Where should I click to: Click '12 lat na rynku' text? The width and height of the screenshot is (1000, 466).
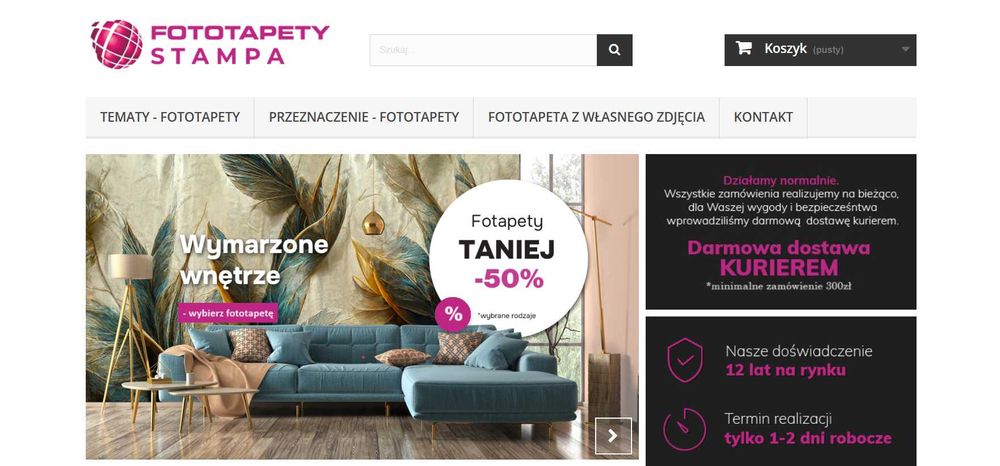click(x=786, y=370)
